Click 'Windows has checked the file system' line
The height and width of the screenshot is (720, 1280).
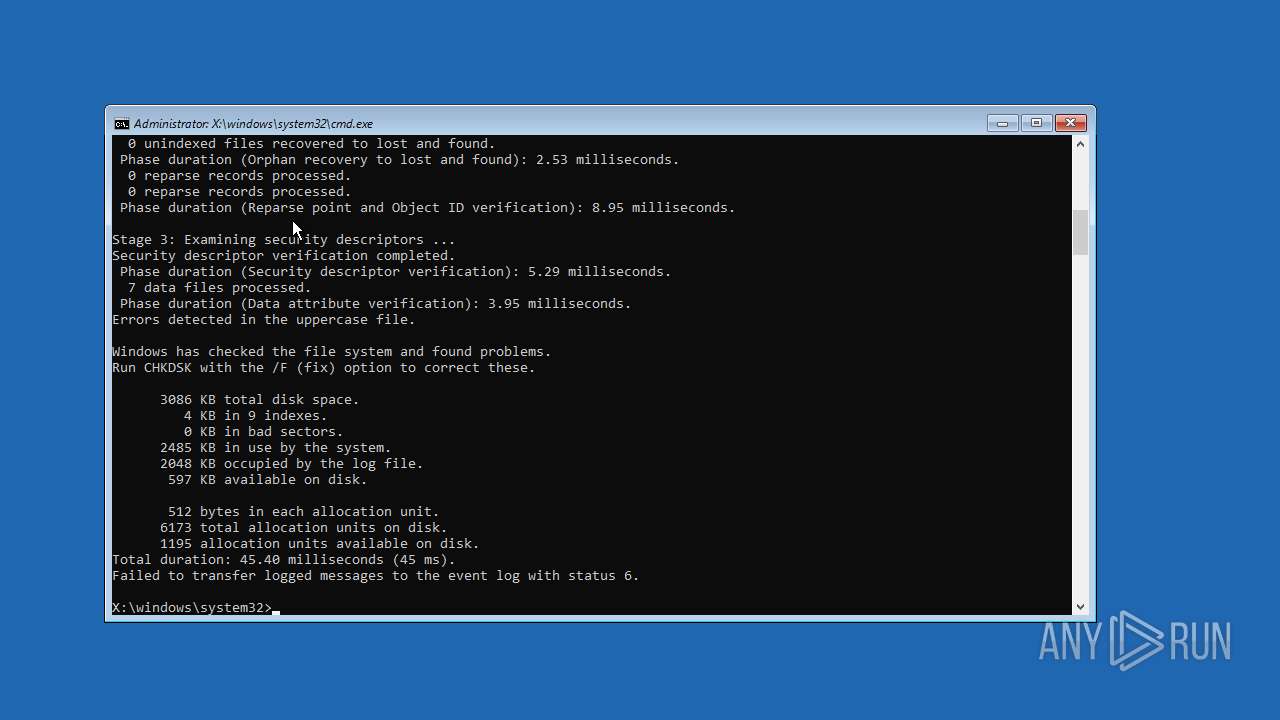(x=332, y=352)
